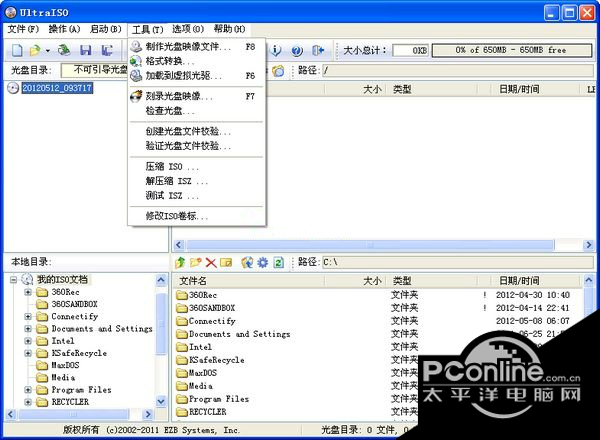600x440 pixels.
Task: Click the Help question mark icon
Action: (x=297, y=50)
